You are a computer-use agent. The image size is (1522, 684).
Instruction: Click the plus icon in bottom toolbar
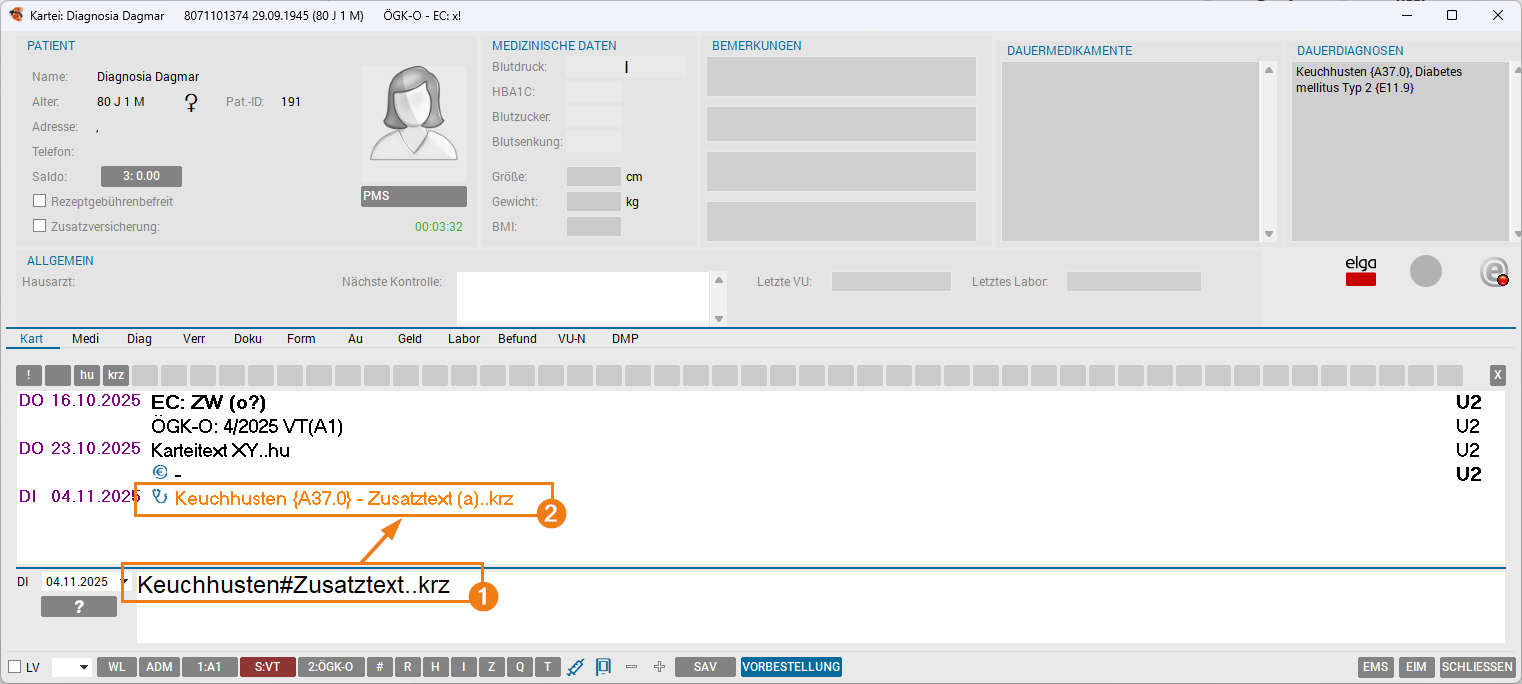click(x=659, y=667)
